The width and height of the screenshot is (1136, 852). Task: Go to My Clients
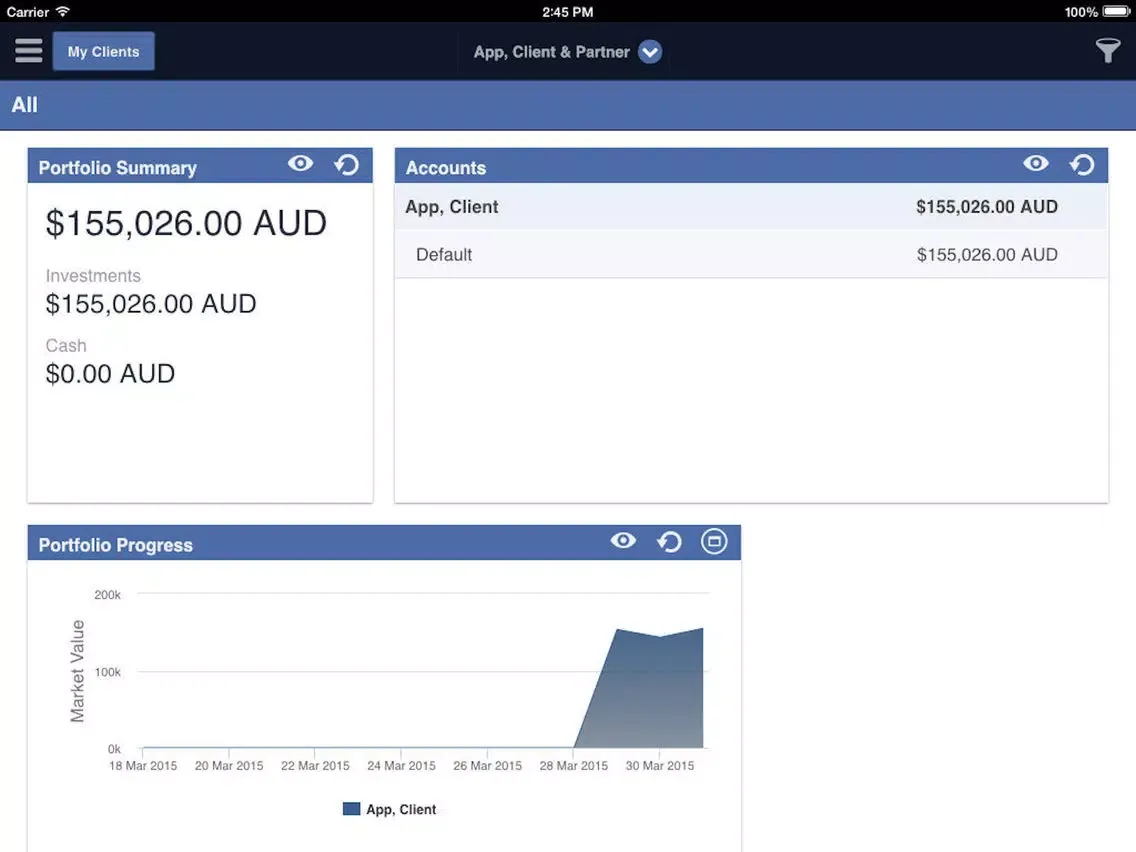(x=103, y=52)
